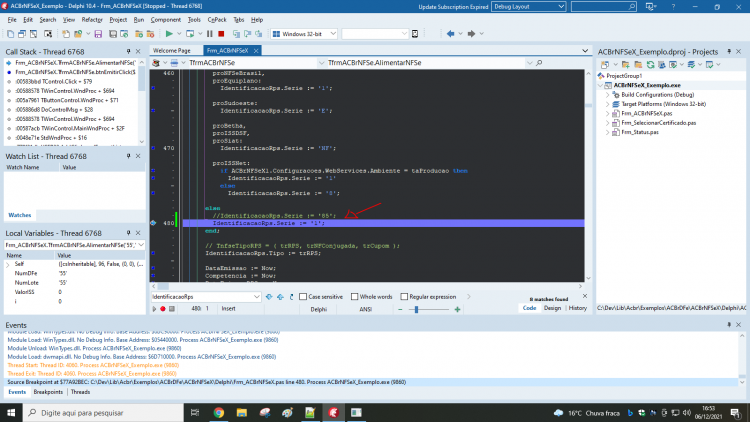
Task: Click the forward navigation arrow icon
Action: (x=471, y=34)
